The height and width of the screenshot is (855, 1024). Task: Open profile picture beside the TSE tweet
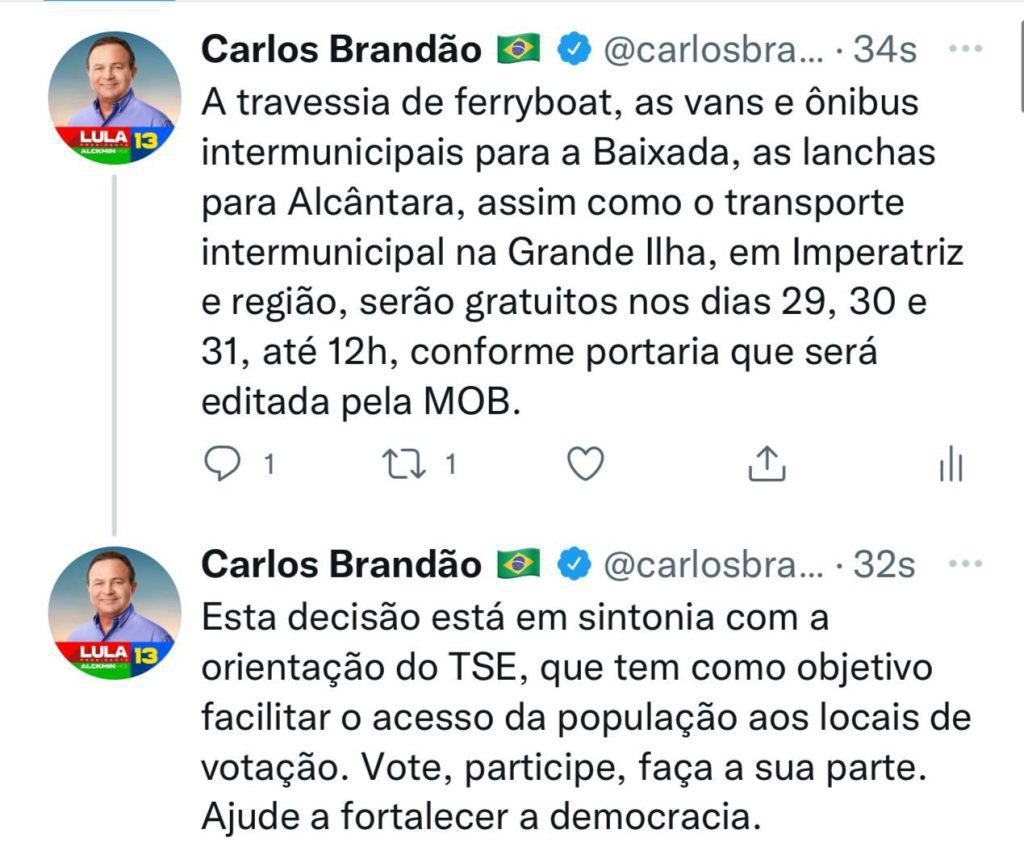pos(114,613)
